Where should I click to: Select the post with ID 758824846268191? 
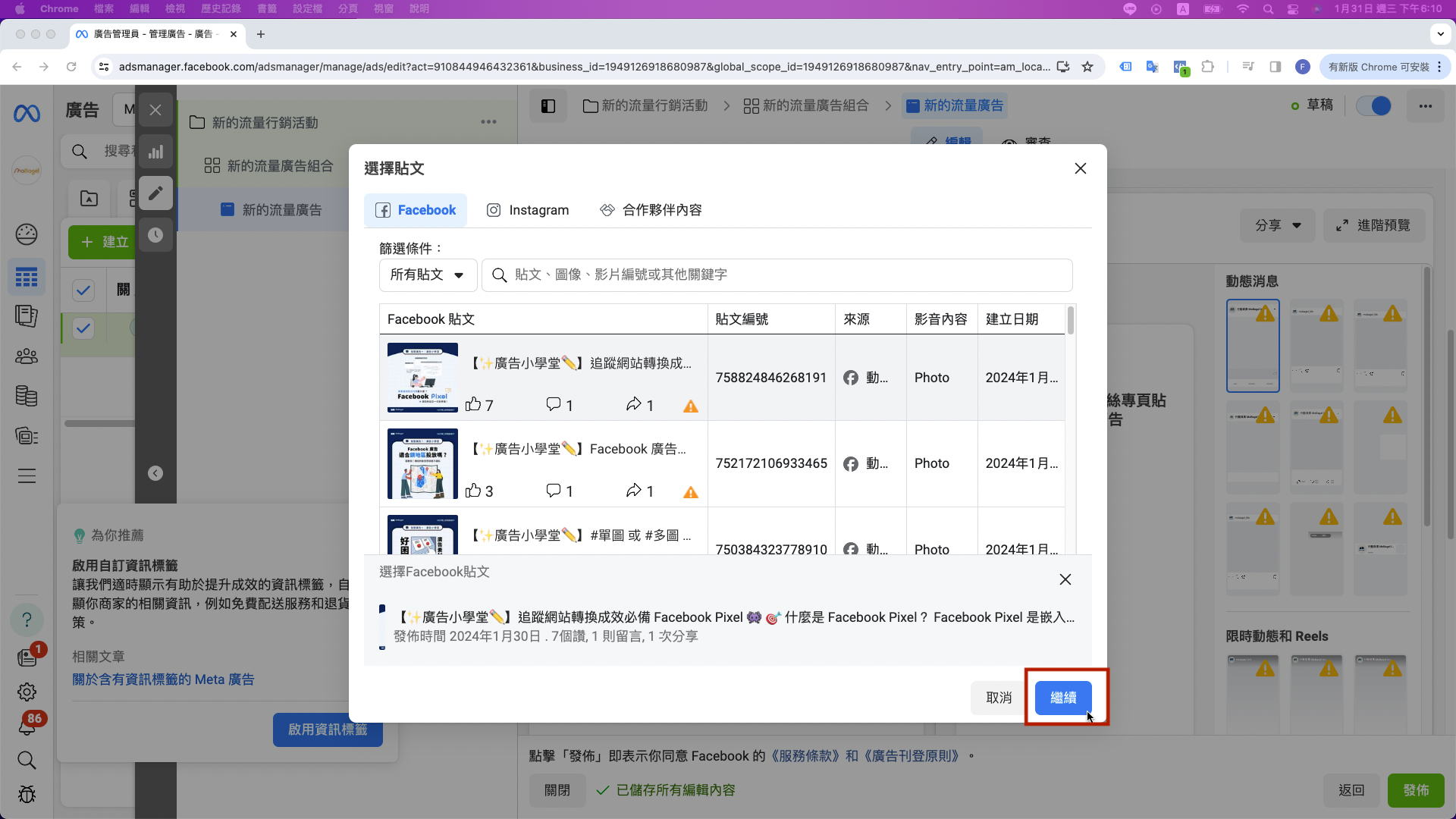722,378
